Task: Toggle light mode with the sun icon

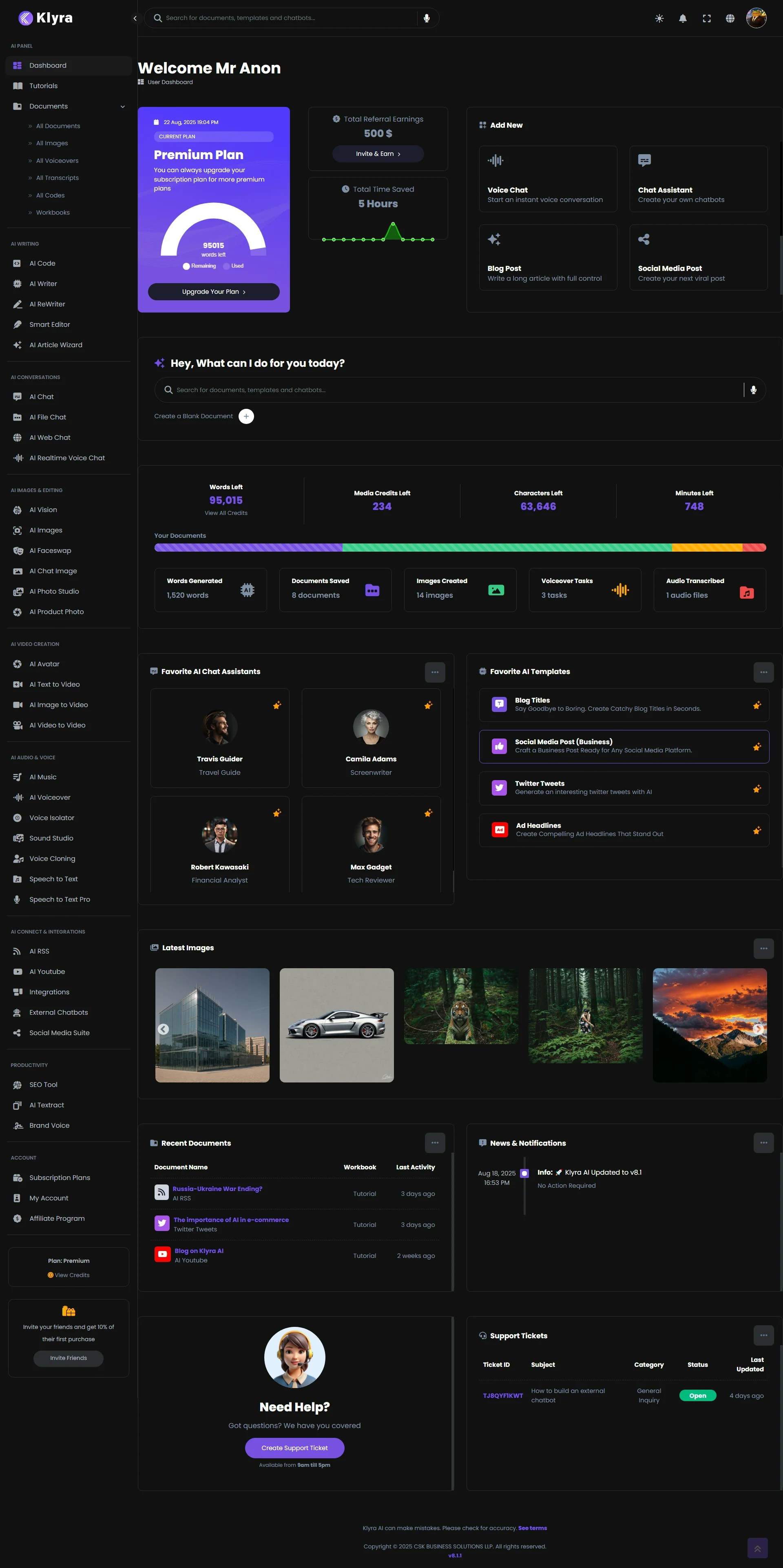Action: (658, 18)
